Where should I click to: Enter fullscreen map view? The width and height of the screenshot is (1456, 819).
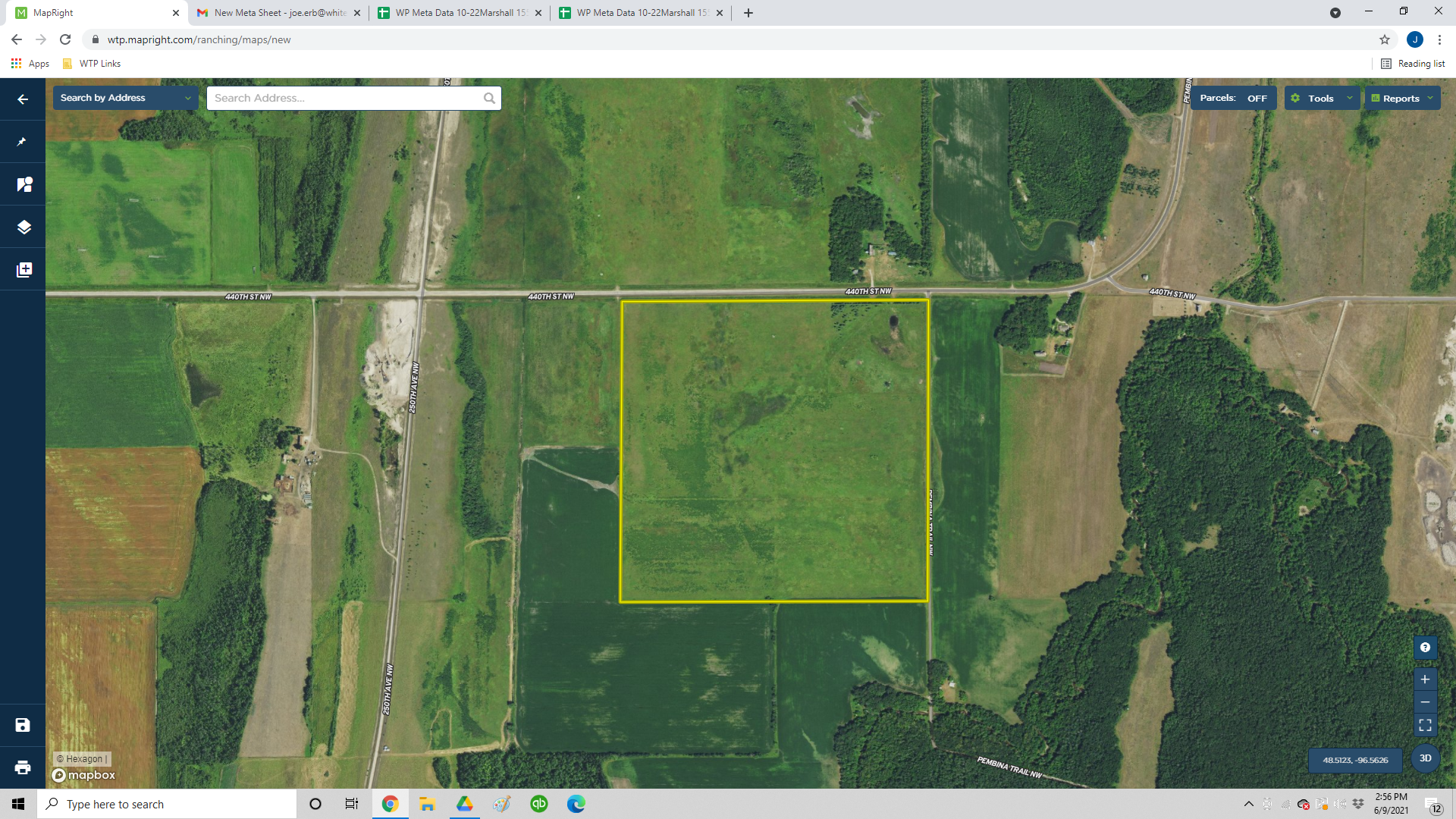(x=1425, y=726)
